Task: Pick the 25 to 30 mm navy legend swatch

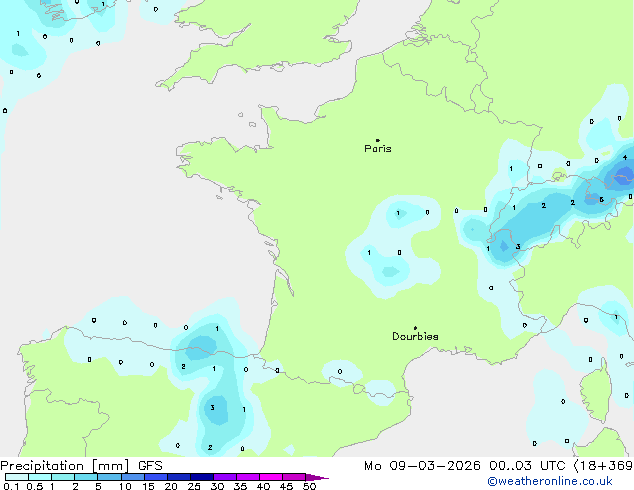Action: (x=202, y=477)
